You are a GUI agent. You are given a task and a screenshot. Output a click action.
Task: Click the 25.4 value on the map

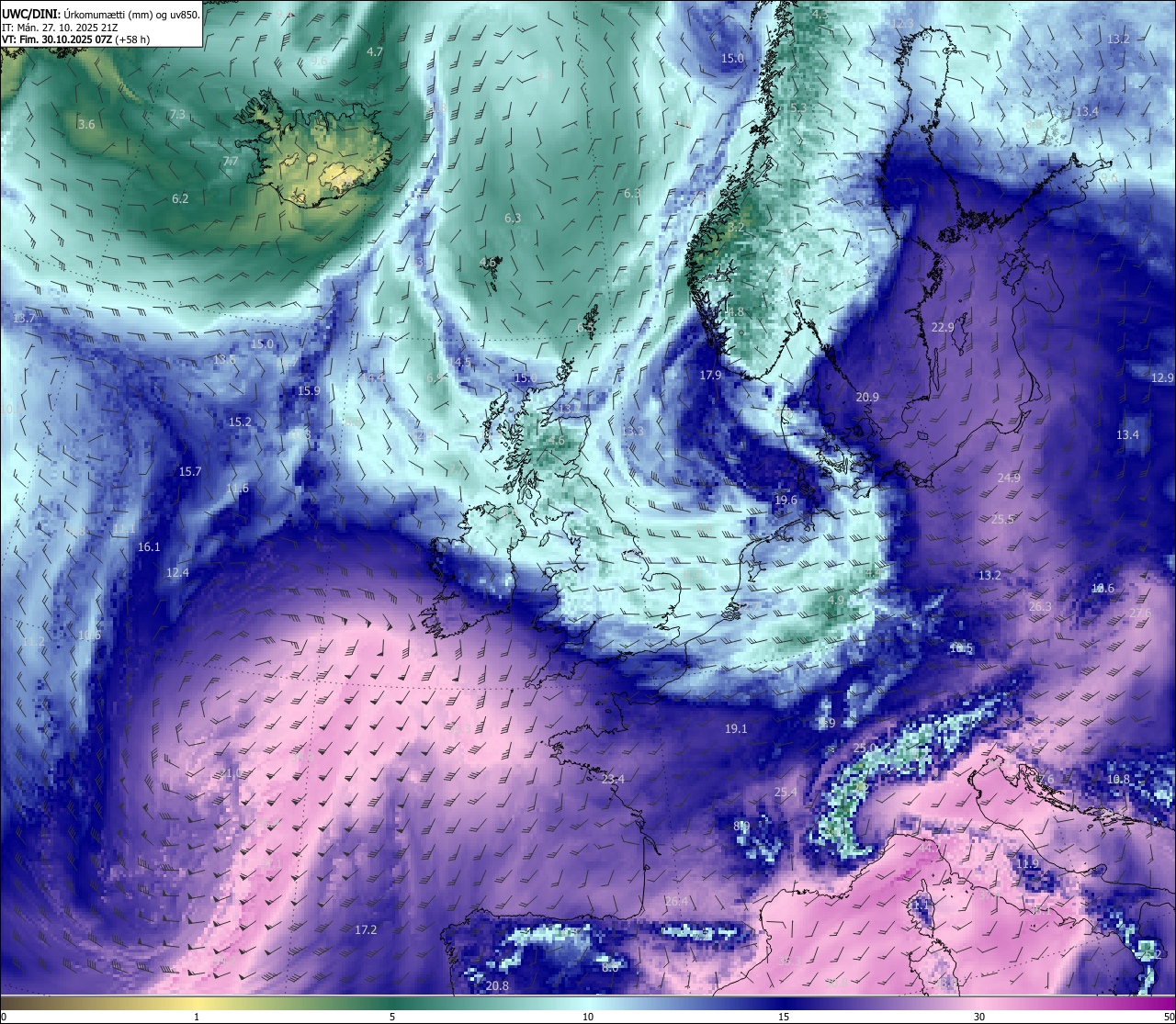tap(786, 793)
